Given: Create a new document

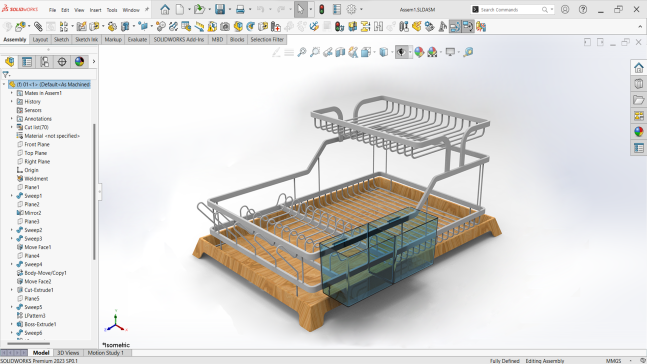Looking at the screenshot, I should click(180, 9).
